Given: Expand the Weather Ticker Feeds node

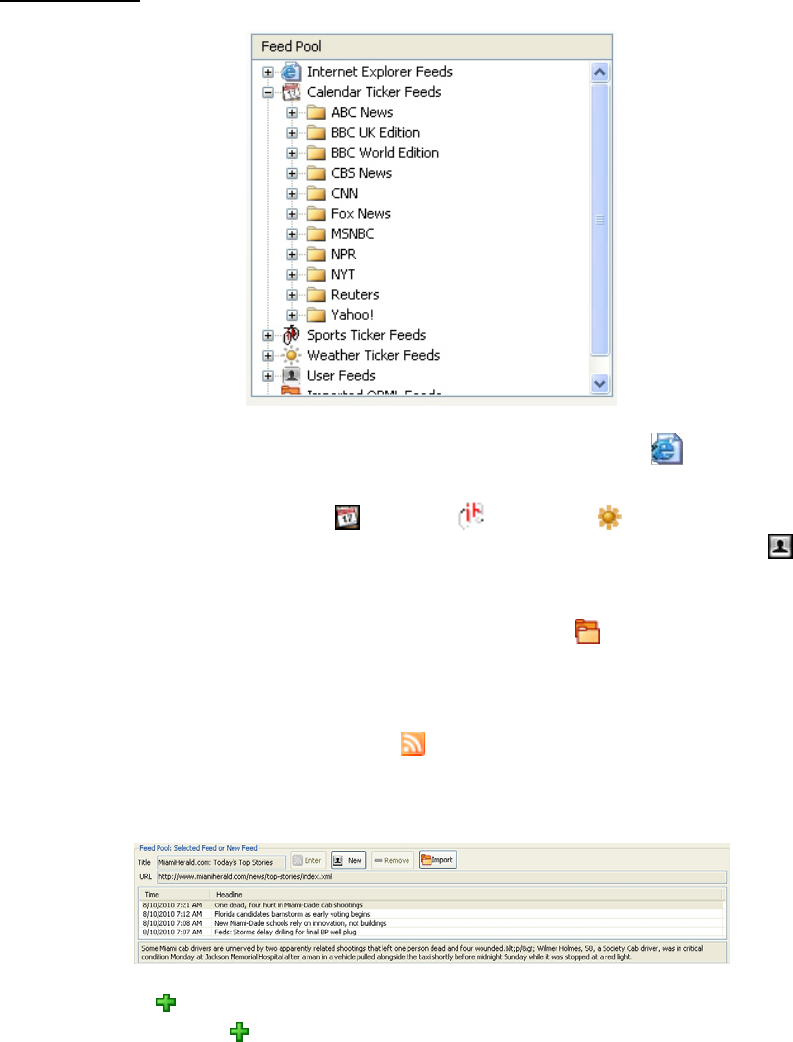Looking at the screenshot, I should pos(268,356).
